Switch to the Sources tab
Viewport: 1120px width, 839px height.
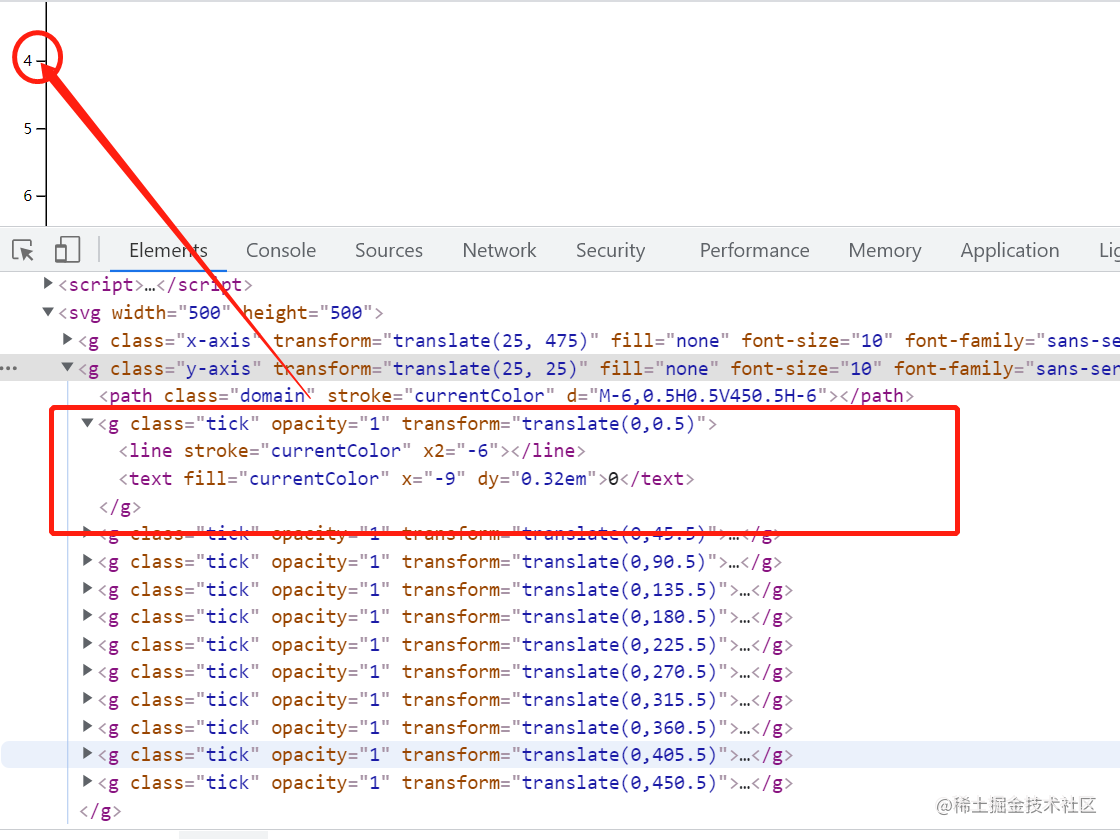tap(389, 250)
